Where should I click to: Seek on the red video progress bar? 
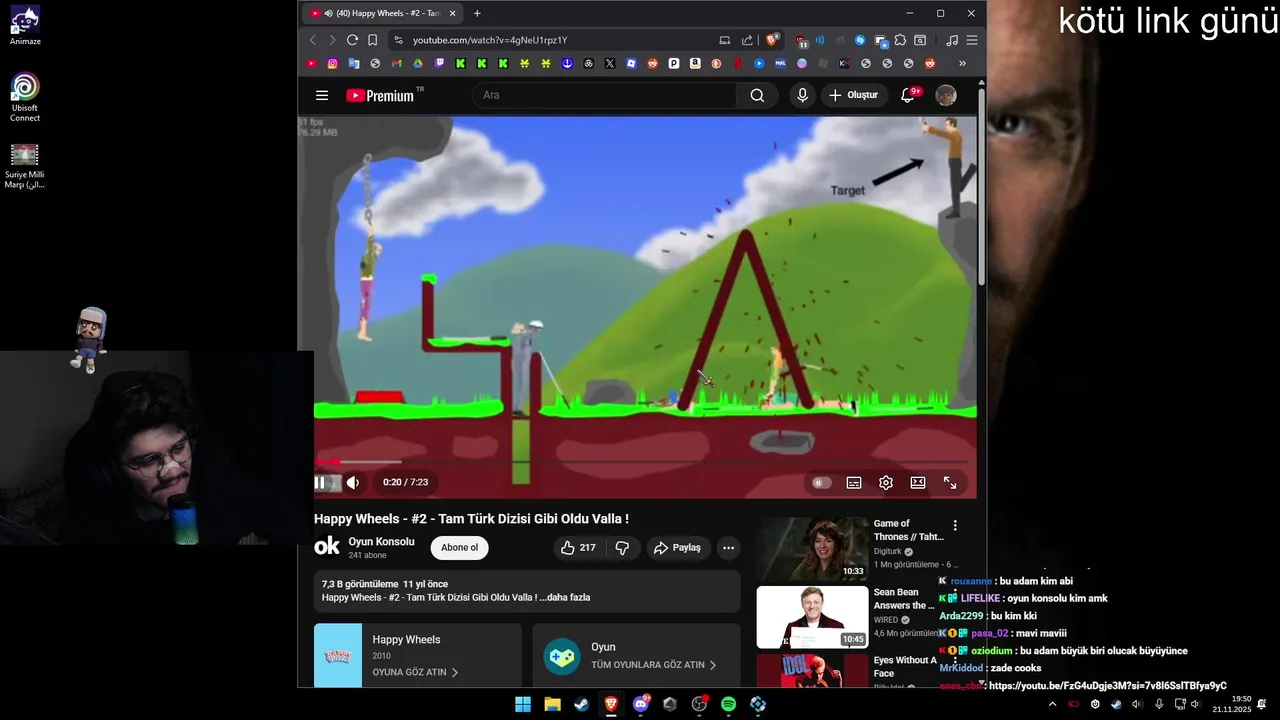click(x=641, y=462)
